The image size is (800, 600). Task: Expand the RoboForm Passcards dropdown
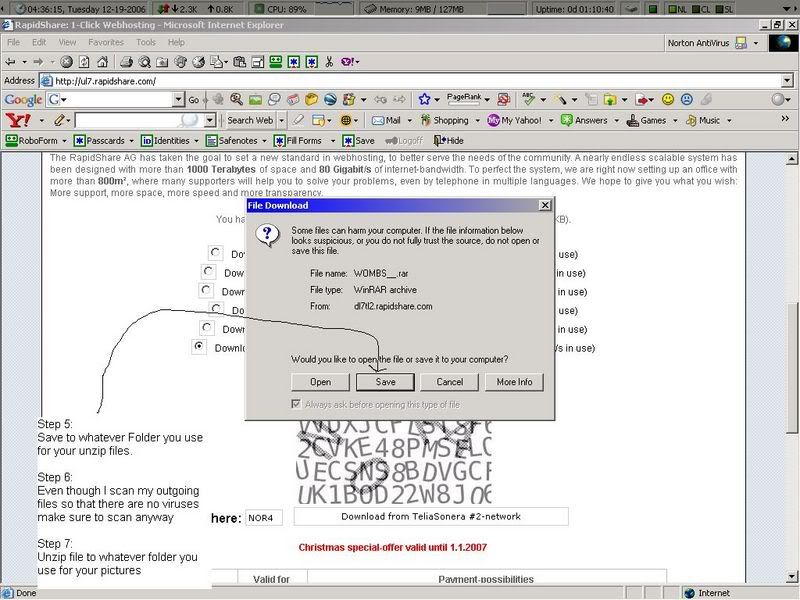[x=131, y=141]
